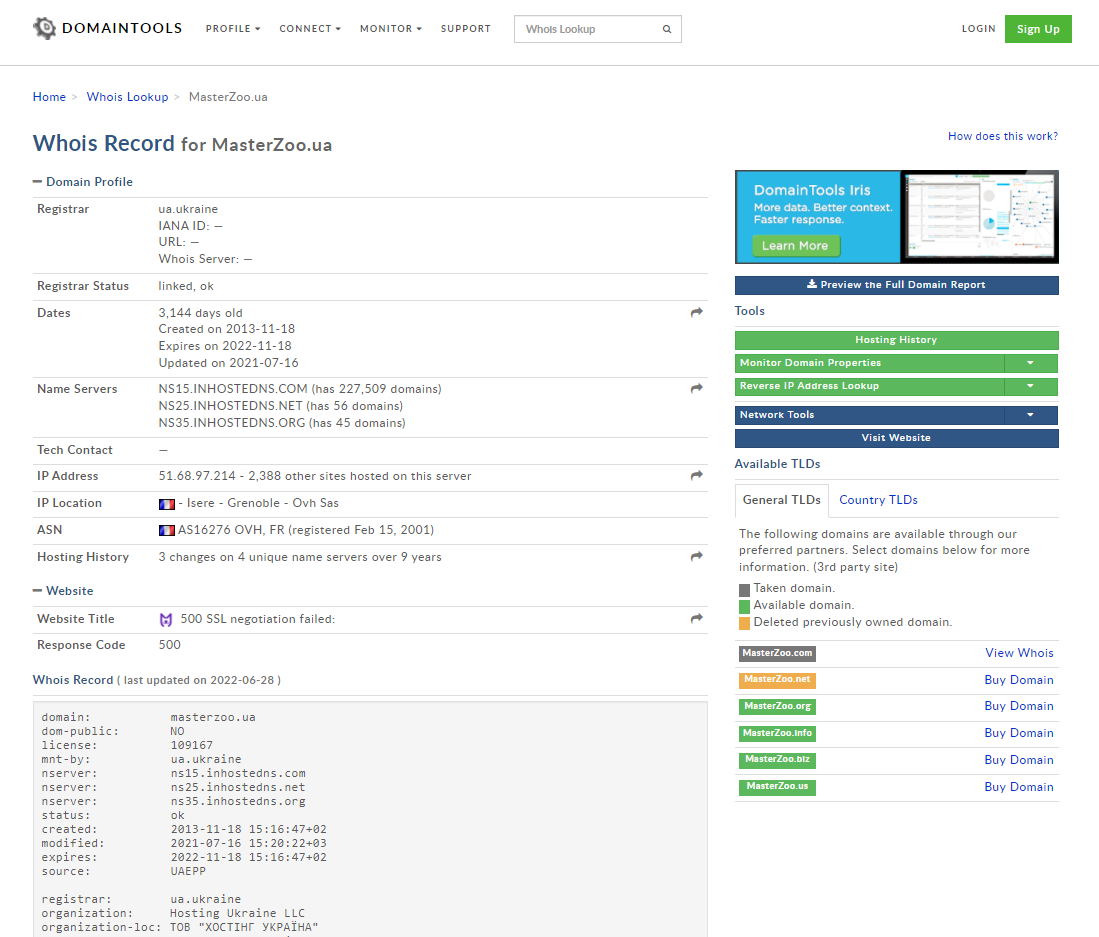The height and width of the screenshot is (937, 1099).
Task: Open the Support menu item
Action: pos(465,29)
